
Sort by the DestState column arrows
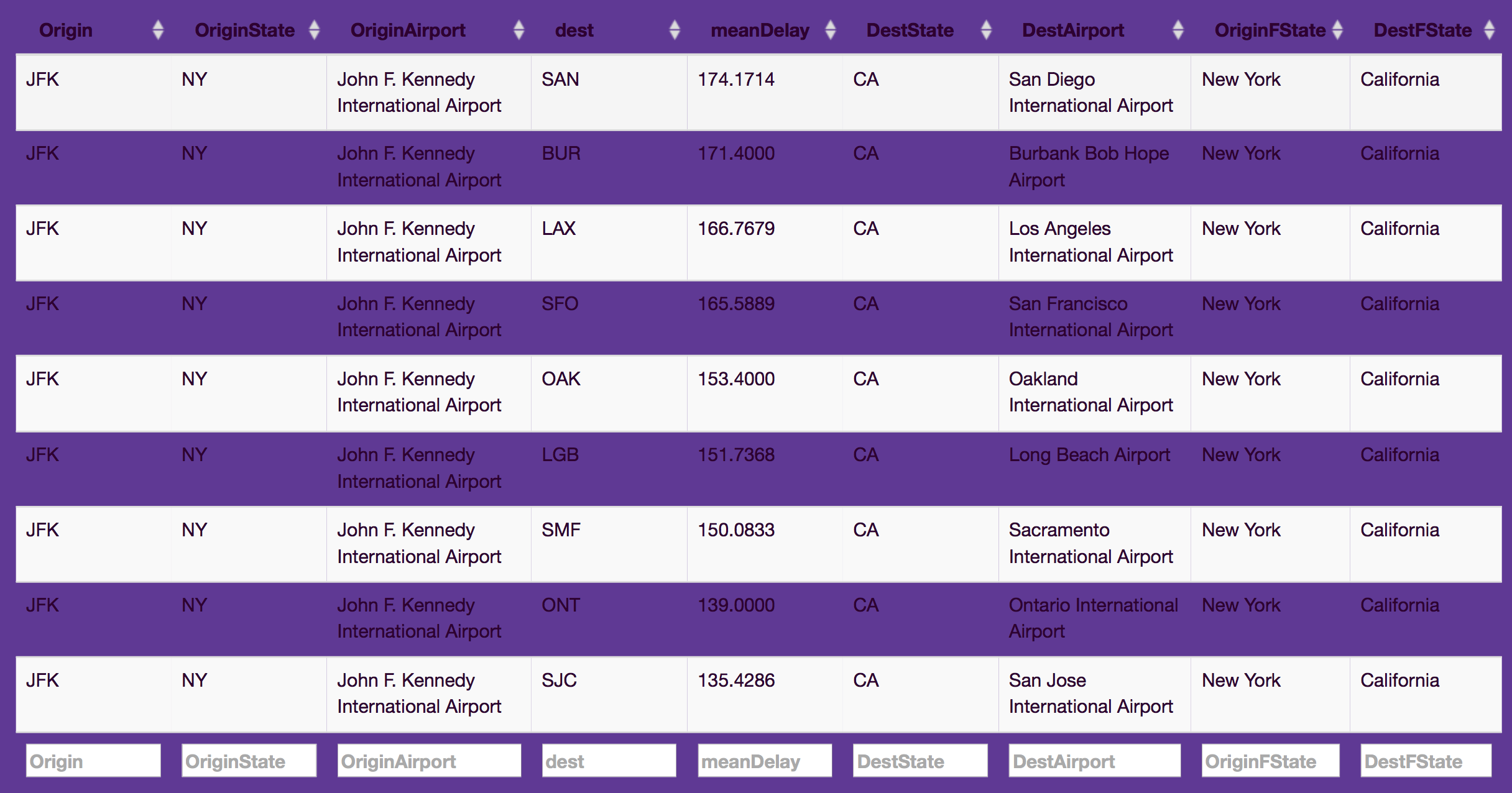coord(986,30)
